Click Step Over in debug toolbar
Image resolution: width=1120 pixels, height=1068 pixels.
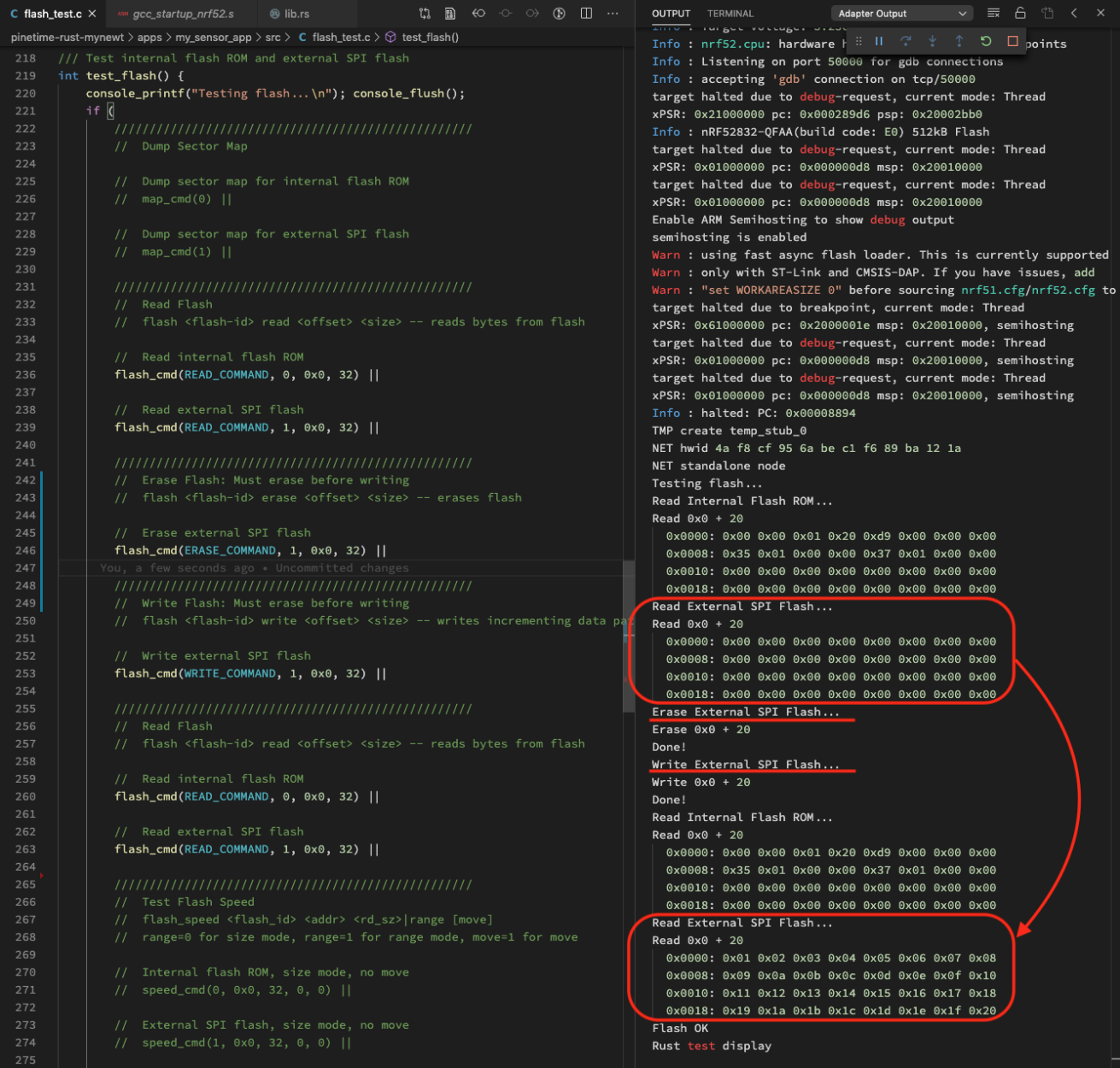pyautogui.click(x=906, y=41)
